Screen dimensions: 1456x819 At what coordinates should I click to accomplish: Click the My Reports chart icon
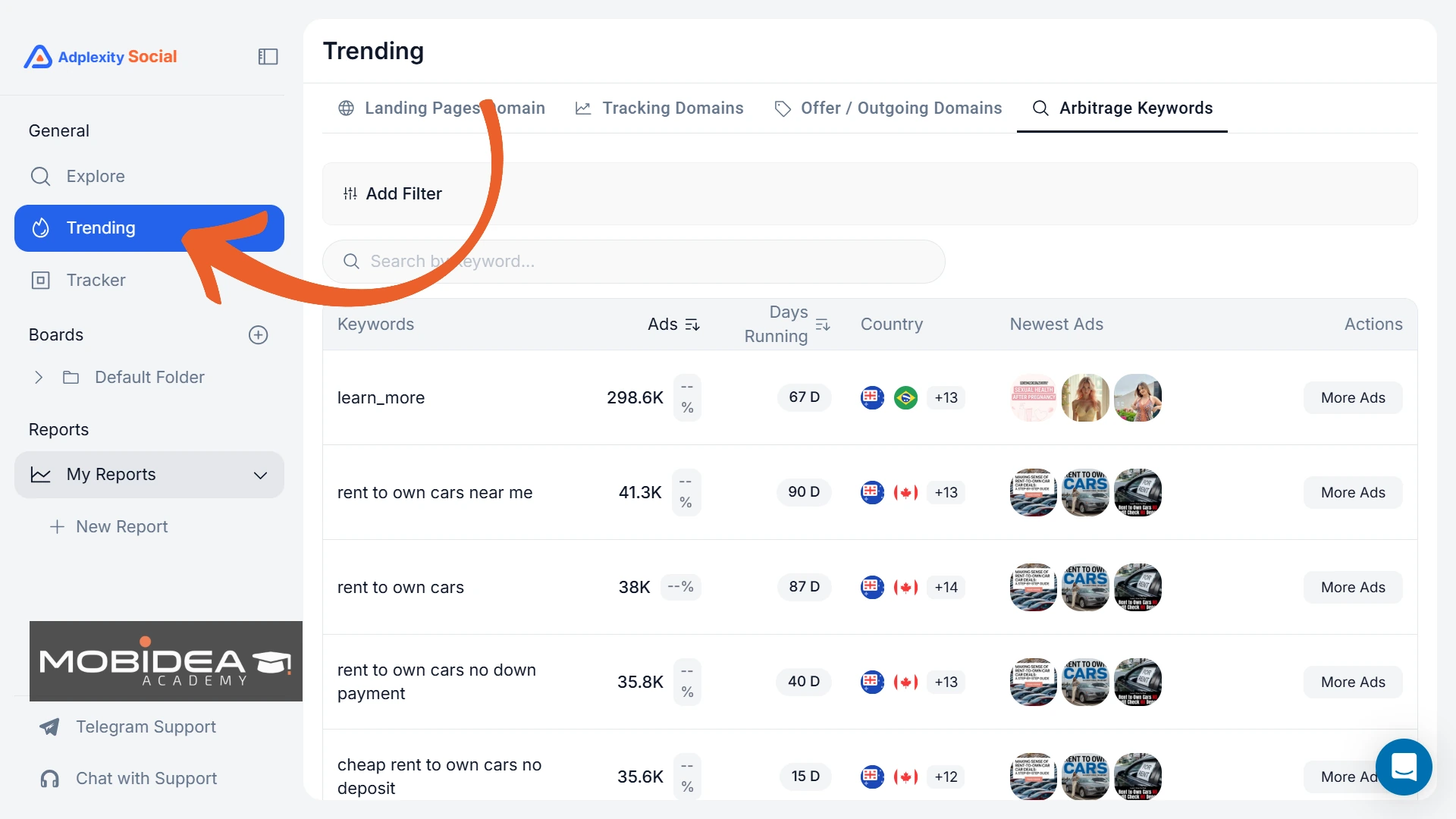click(40, 475)
